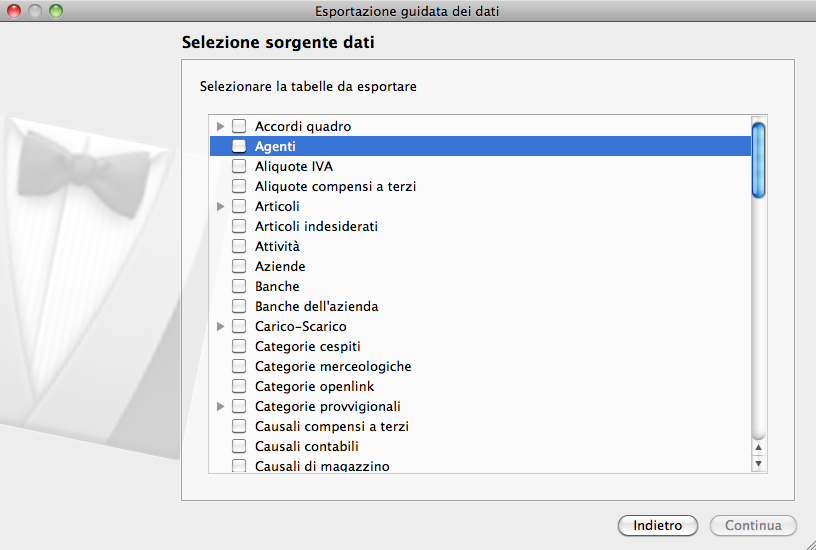Enable Causali contabili checkbox
The height and width of the screenshot is (550, 816).
pos(239,446)
